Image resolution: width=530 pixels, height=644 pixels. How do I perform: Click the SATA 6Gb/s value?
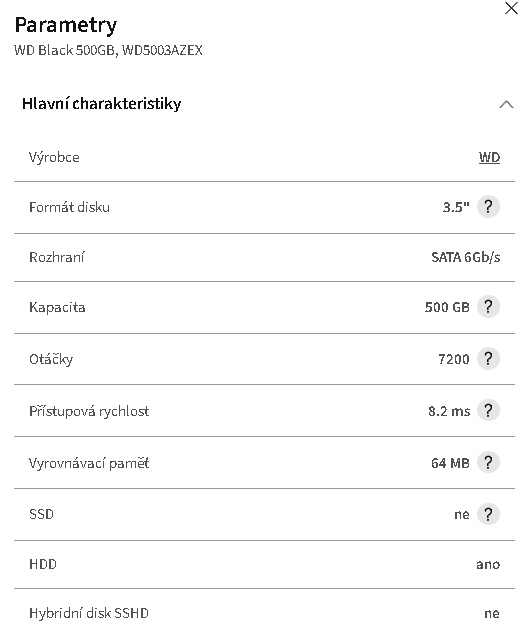tap(465, 258)
